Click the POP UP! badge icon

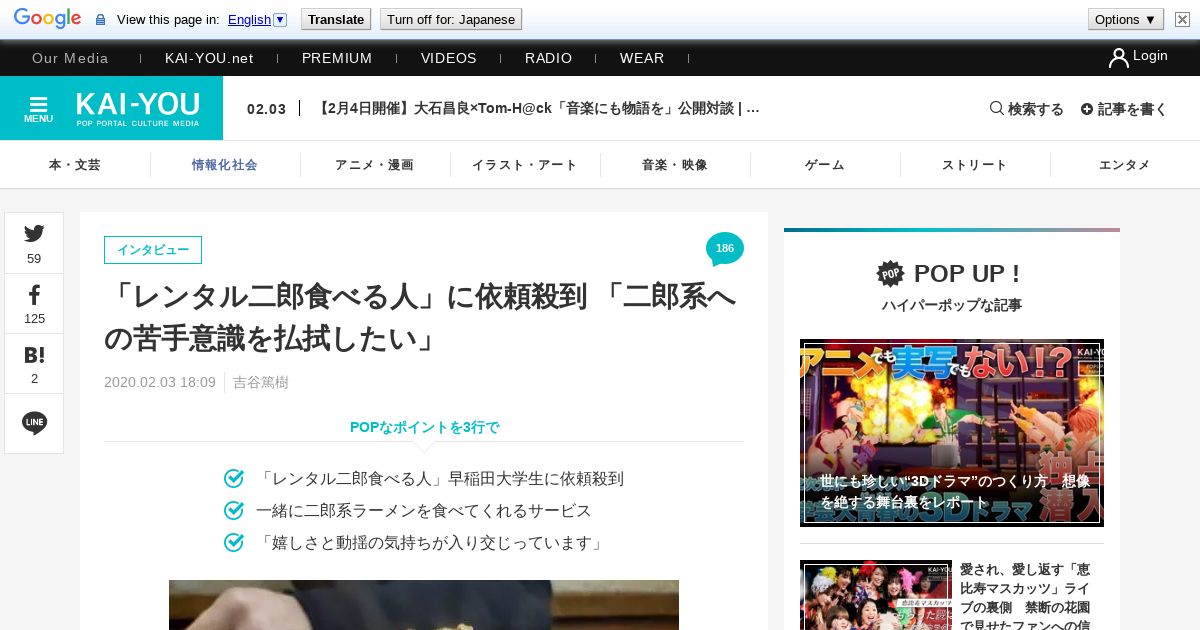[x=890, y=273]
